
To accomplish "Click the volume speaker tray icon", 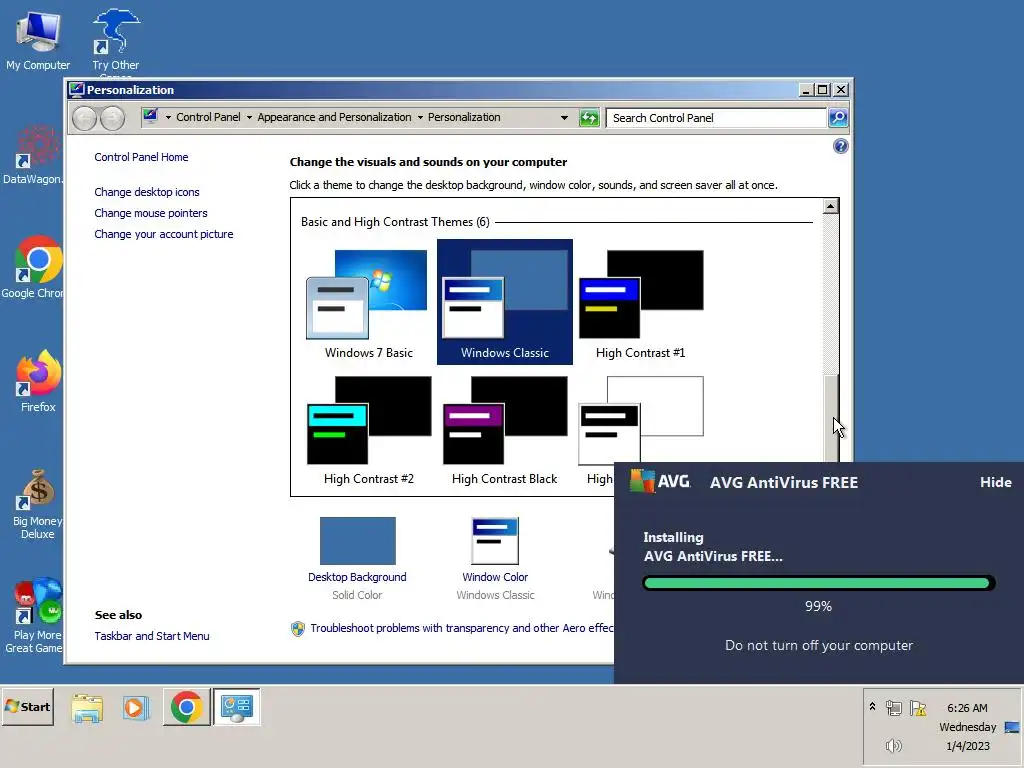I will point(893,745).
